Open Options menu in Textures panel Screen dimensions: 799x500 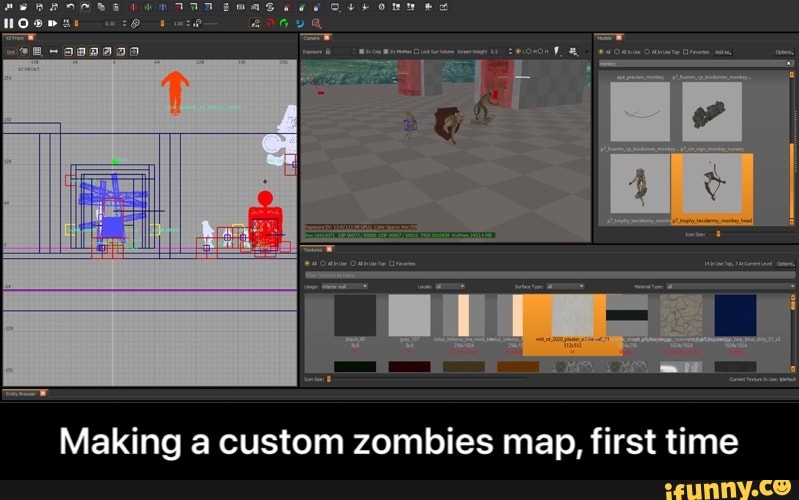[785, 264]
